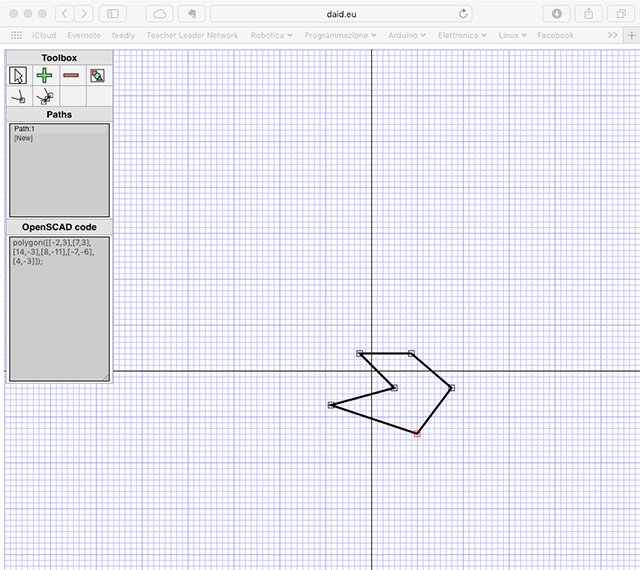Open the Evernote bookmark link
The height and width of the screenshot is (570, 640).
(83, 35)
